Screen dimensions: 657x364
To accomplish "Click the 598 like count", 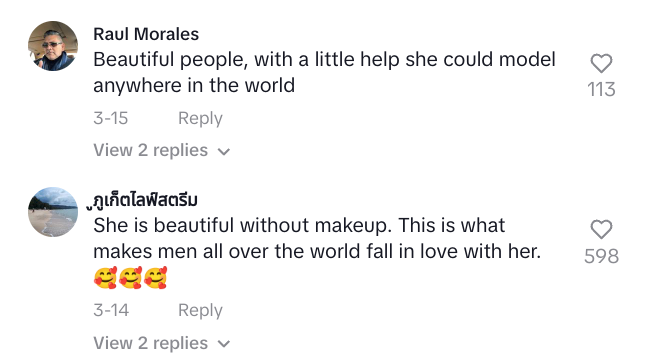I will (601, 256).
